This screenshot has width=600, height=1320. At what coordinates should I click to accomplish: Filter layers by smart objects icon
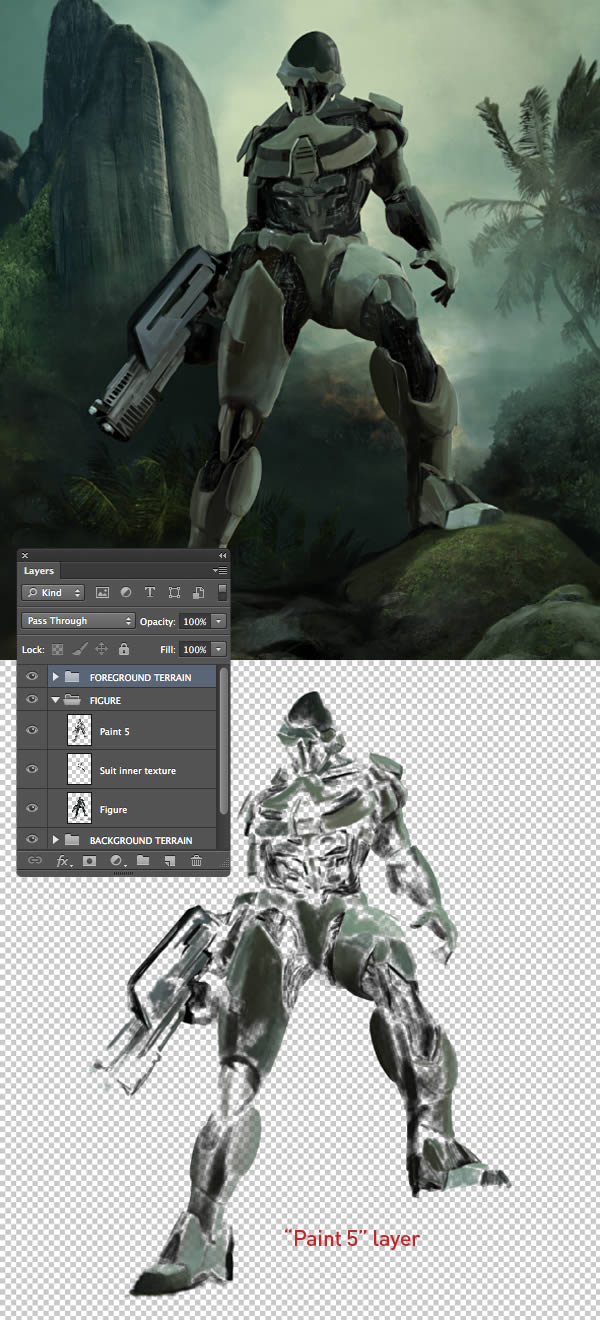tap(199, 593)
